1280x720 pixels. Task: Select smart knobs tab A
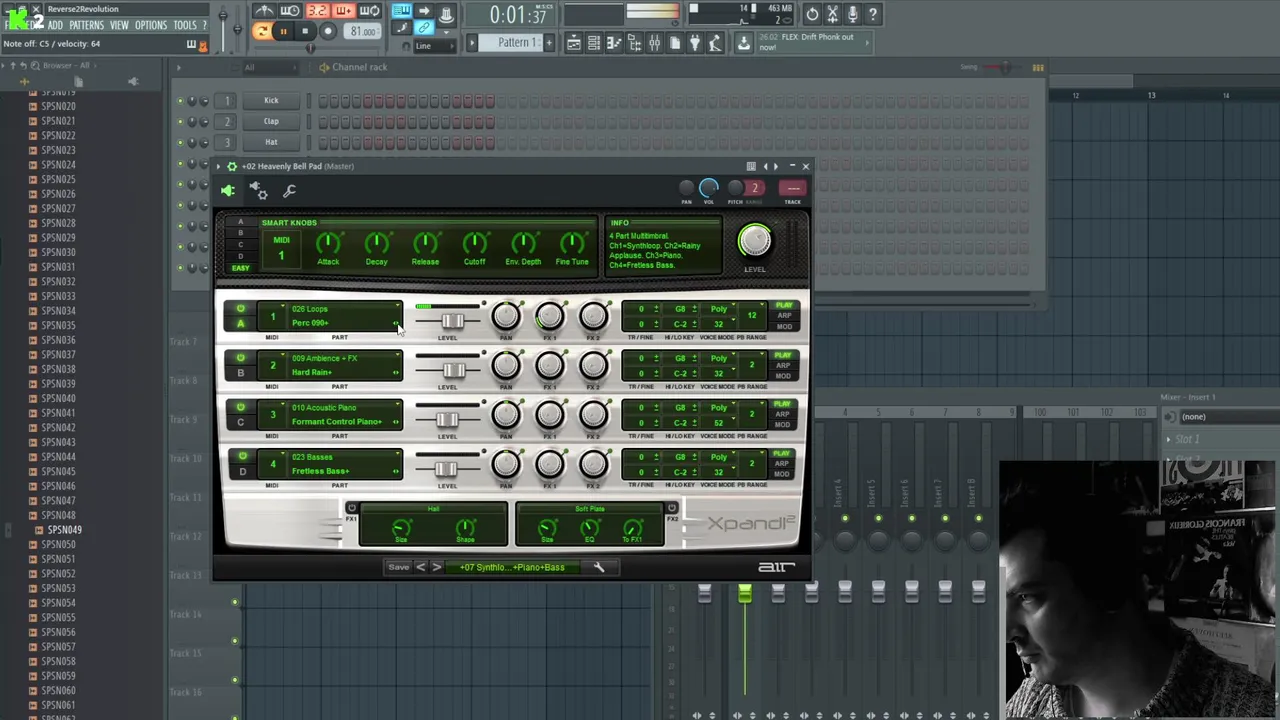pyautogui.click(x=240, y=222)
